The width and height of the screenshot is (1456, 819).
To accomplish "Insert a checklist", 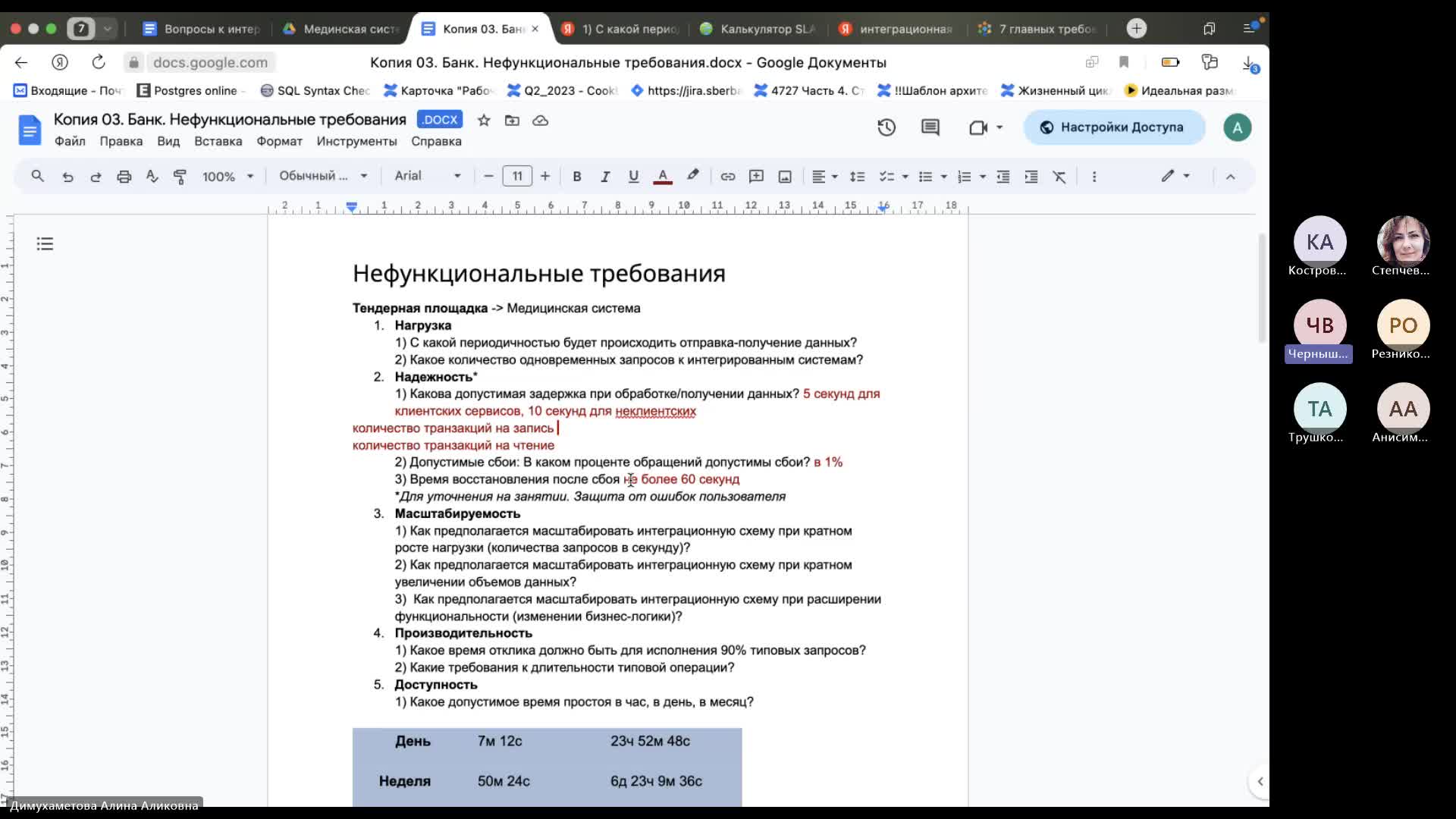I will coord(886,177).
